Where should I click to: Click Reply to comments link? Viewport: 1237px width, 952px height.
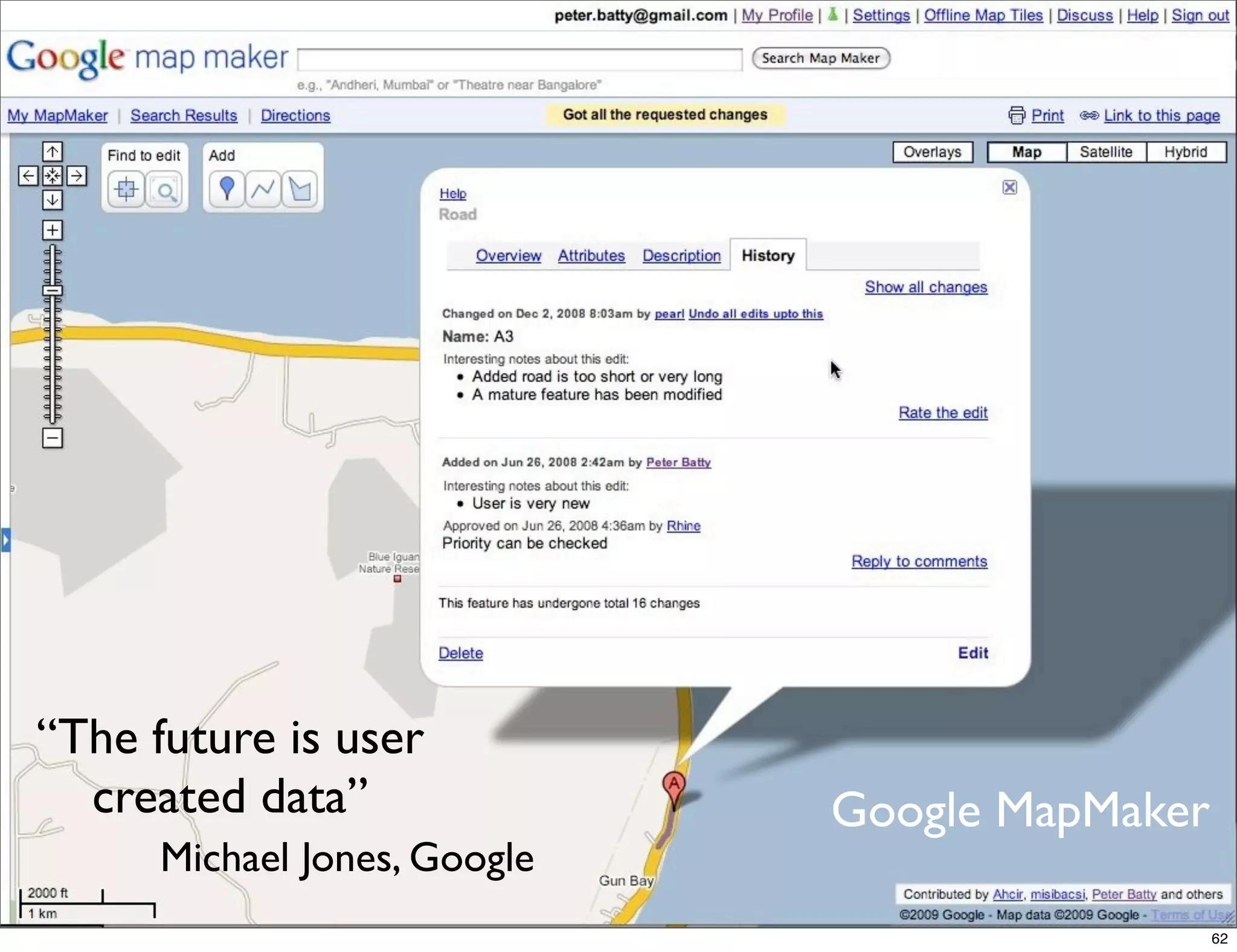[x=919, y=561]
